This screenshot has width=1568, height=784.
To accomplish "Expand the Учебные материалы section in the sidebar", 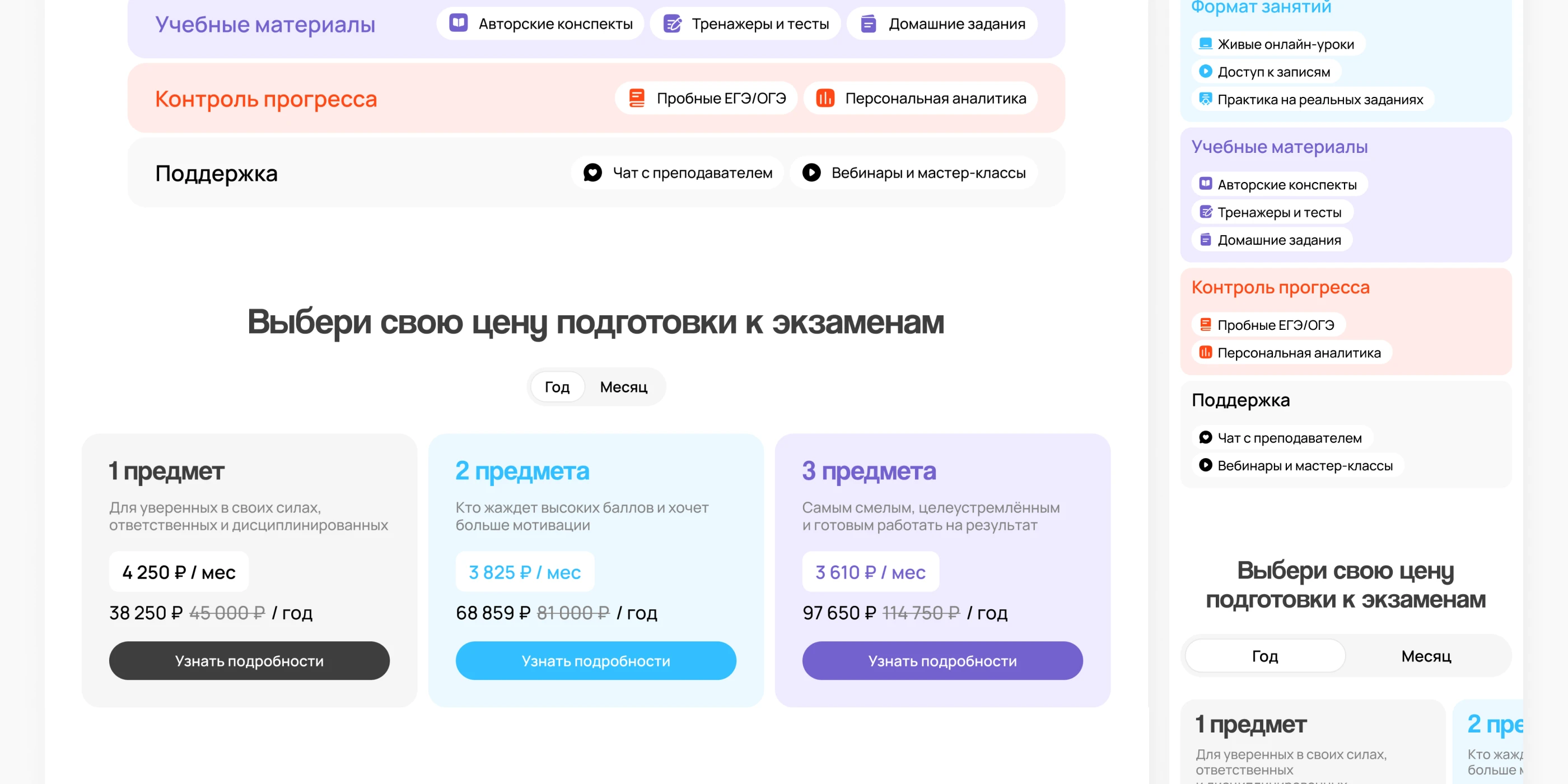I will (x=1280, y=147).
